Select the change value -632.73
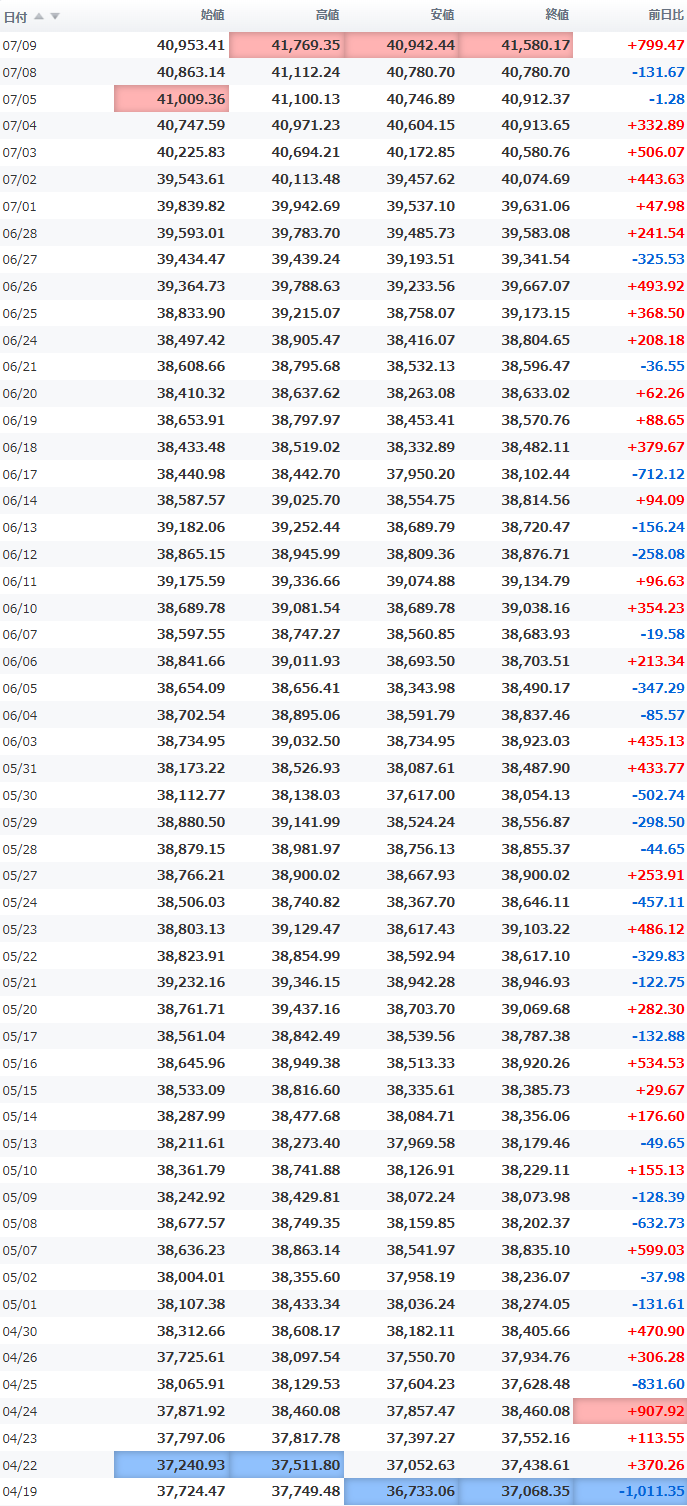Image resolution: width=687 pixels, height=1506 pixels. (658, 1224)
